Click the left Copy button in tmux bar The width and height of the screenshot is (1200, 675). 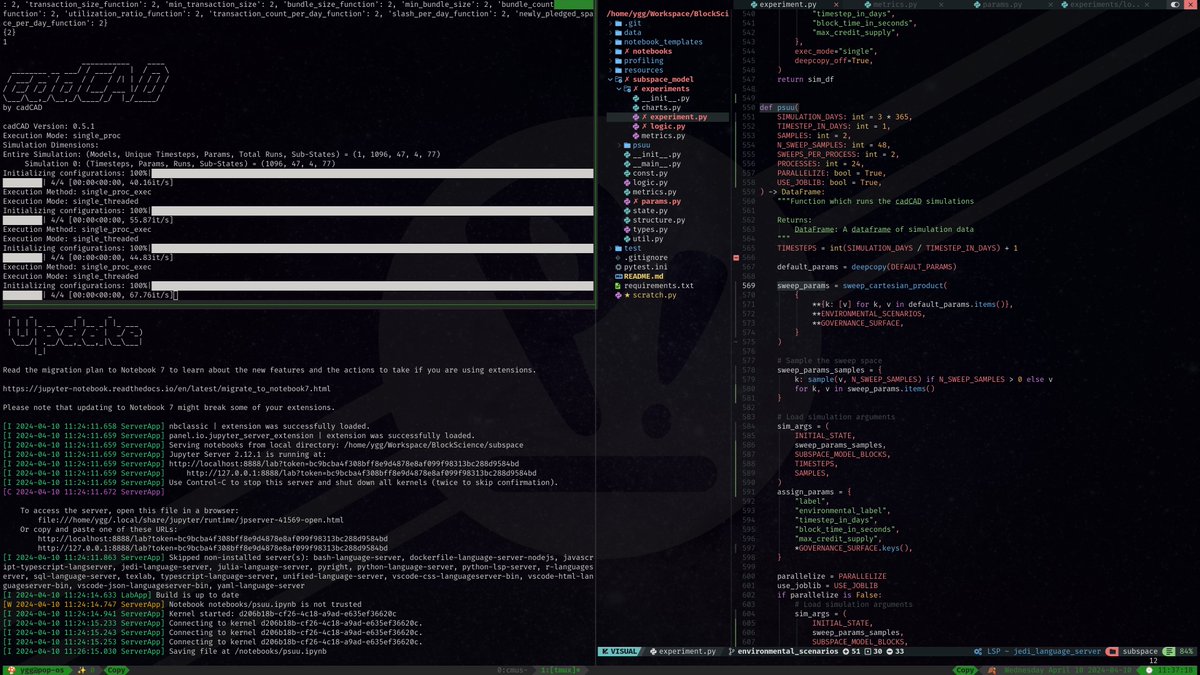point(116,670)
